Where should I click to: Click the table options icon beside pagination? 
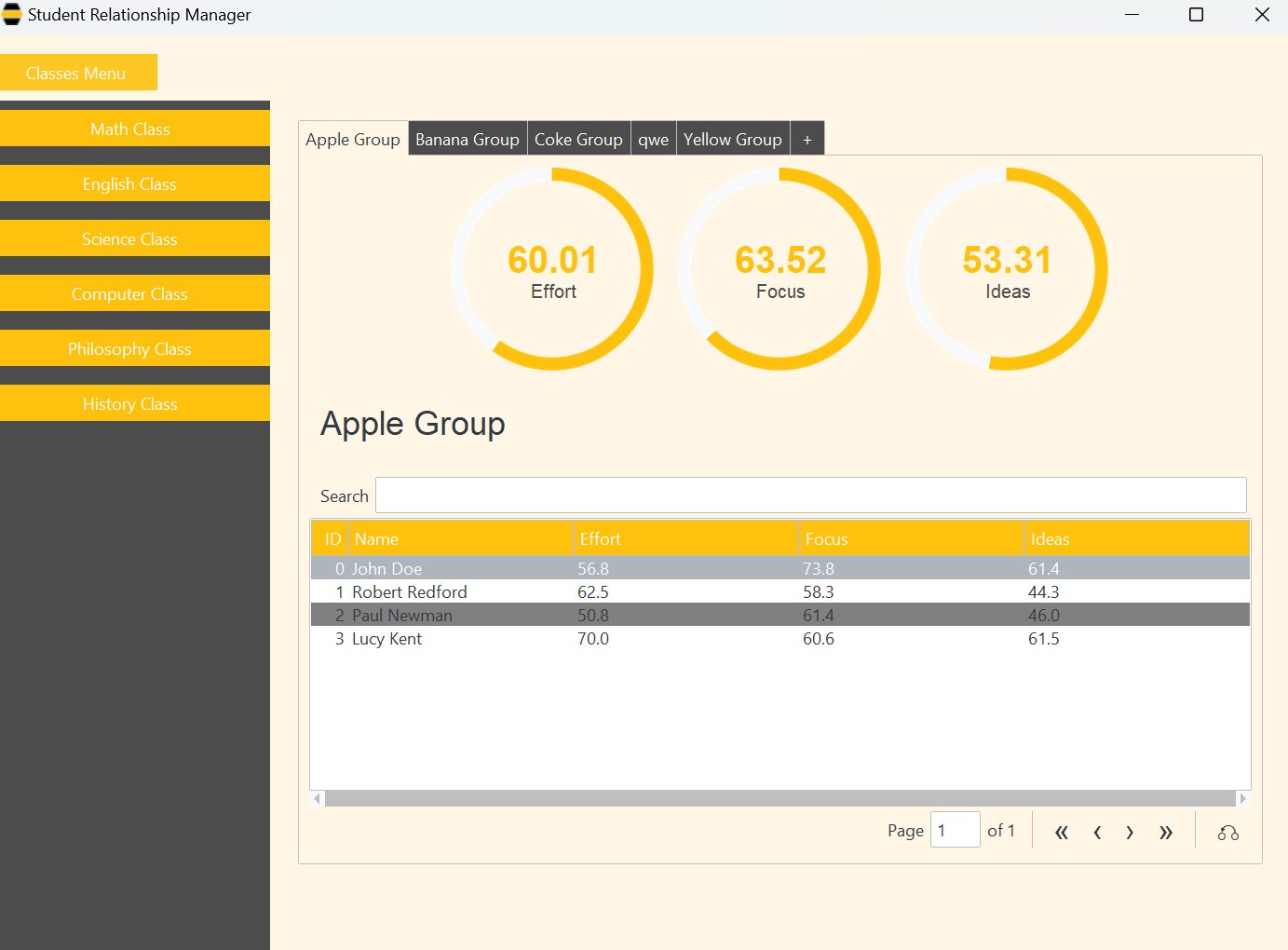coord(1228,833)
